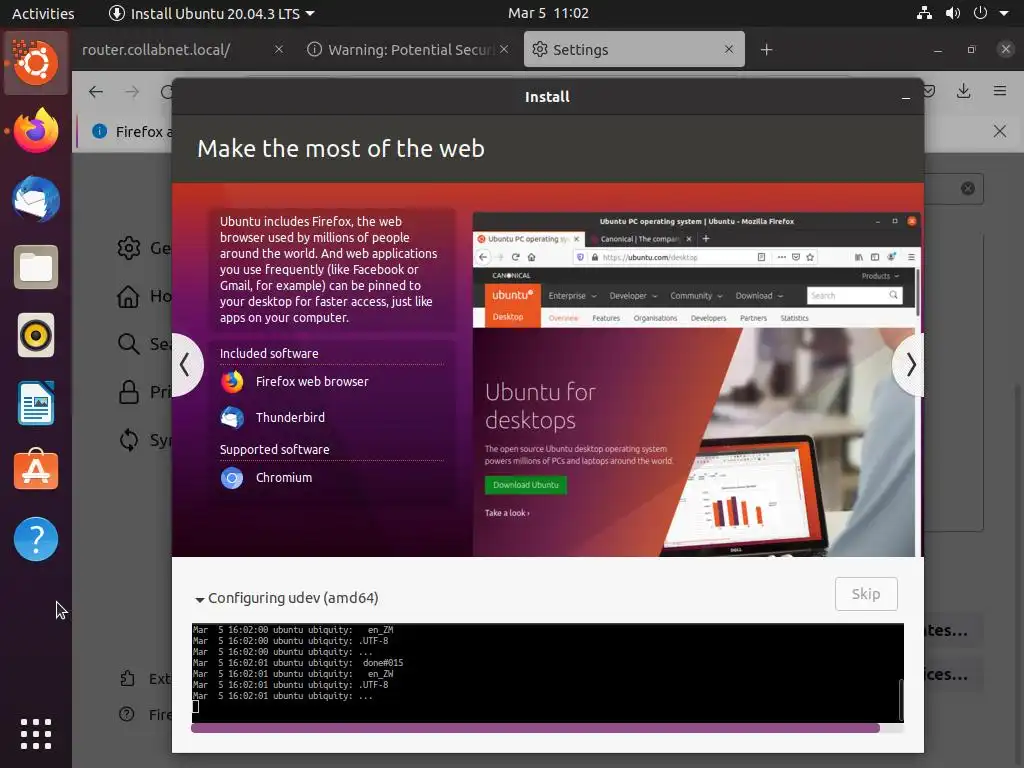Open LibreOffice Writer from the dock
Image resolution: width=1024 pixels, height=768 pixels.
(36, 404)
